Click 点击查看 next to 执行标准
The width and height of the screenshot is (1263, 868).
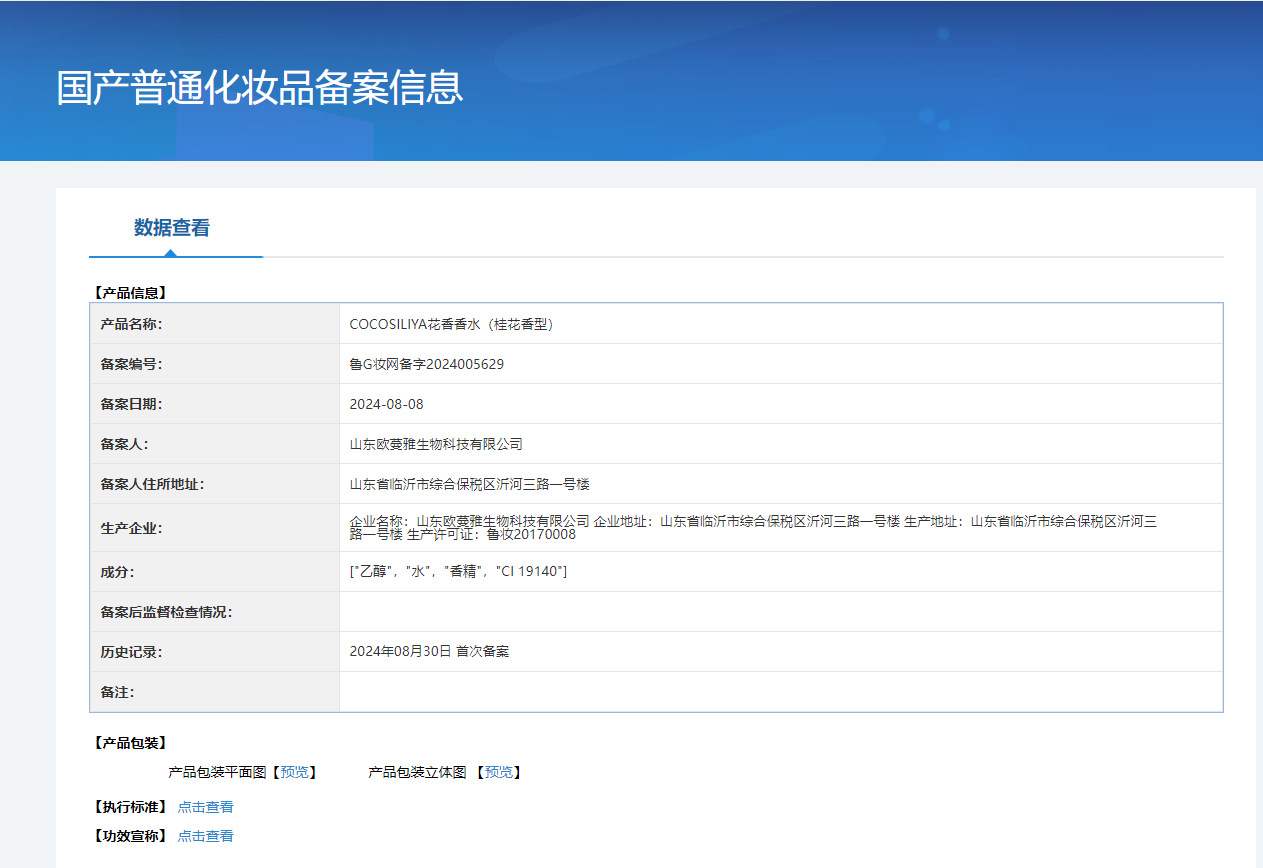tap(205, 807)
